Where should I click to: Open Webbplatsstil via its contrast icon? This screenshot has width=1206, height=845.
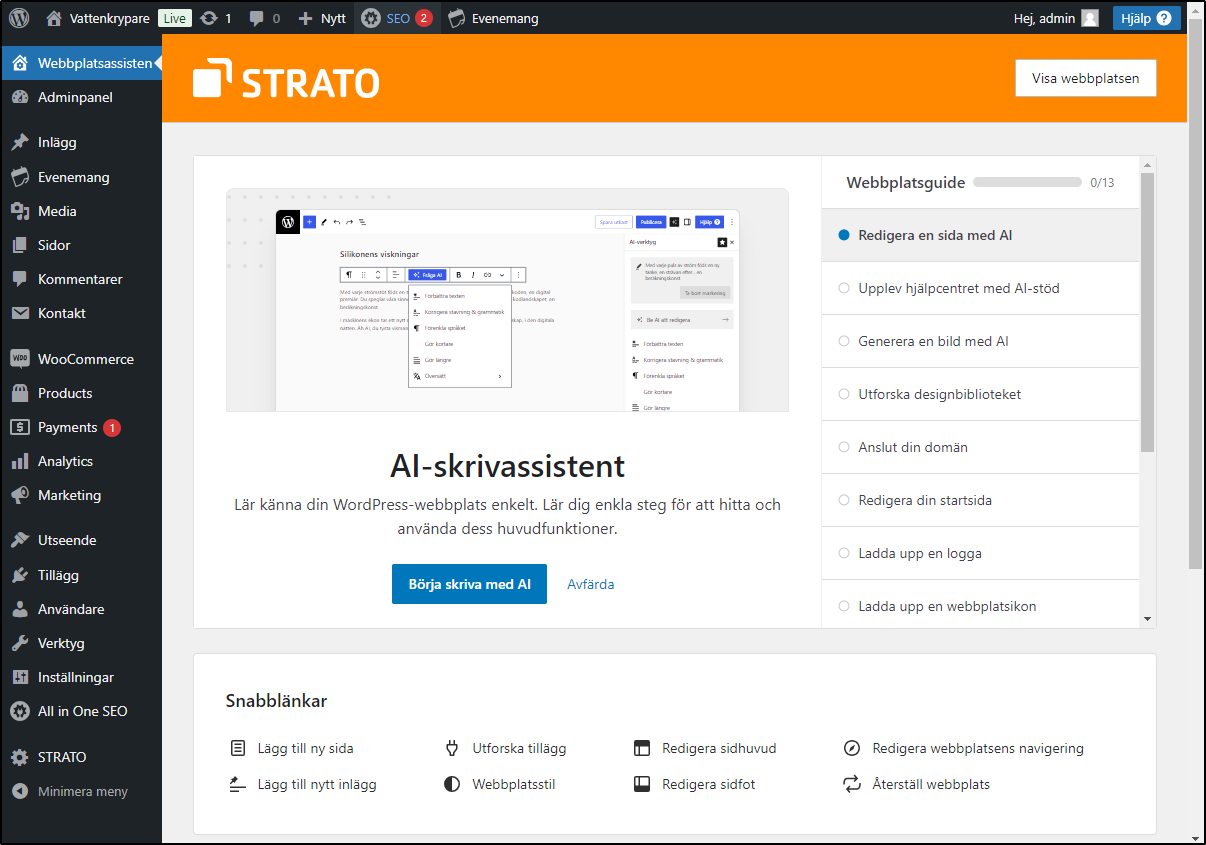click(450, 784)
